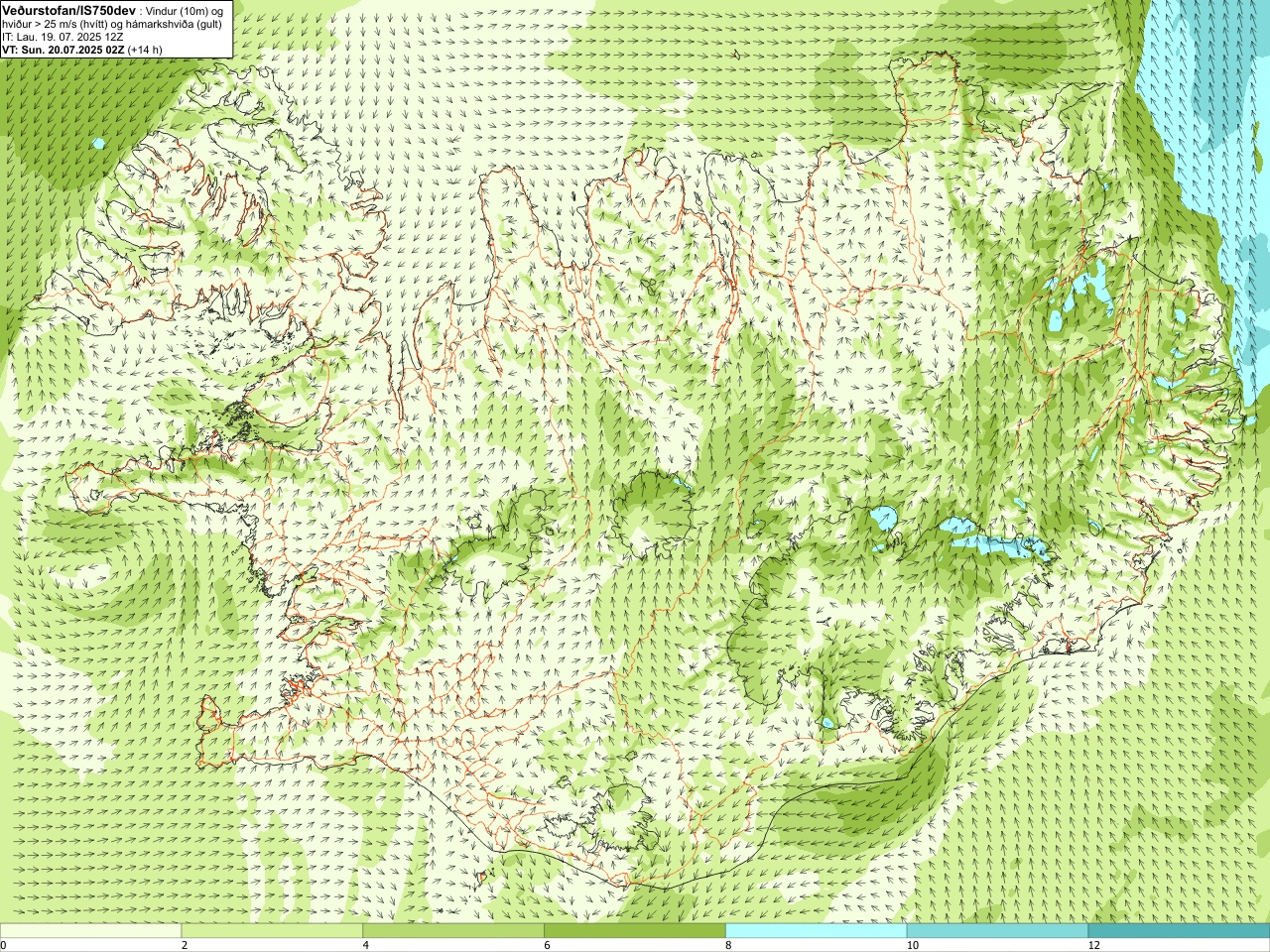Click the 2–4 m/s light green legend swatch
This screenshot has width=1270, height=952.
272,931
